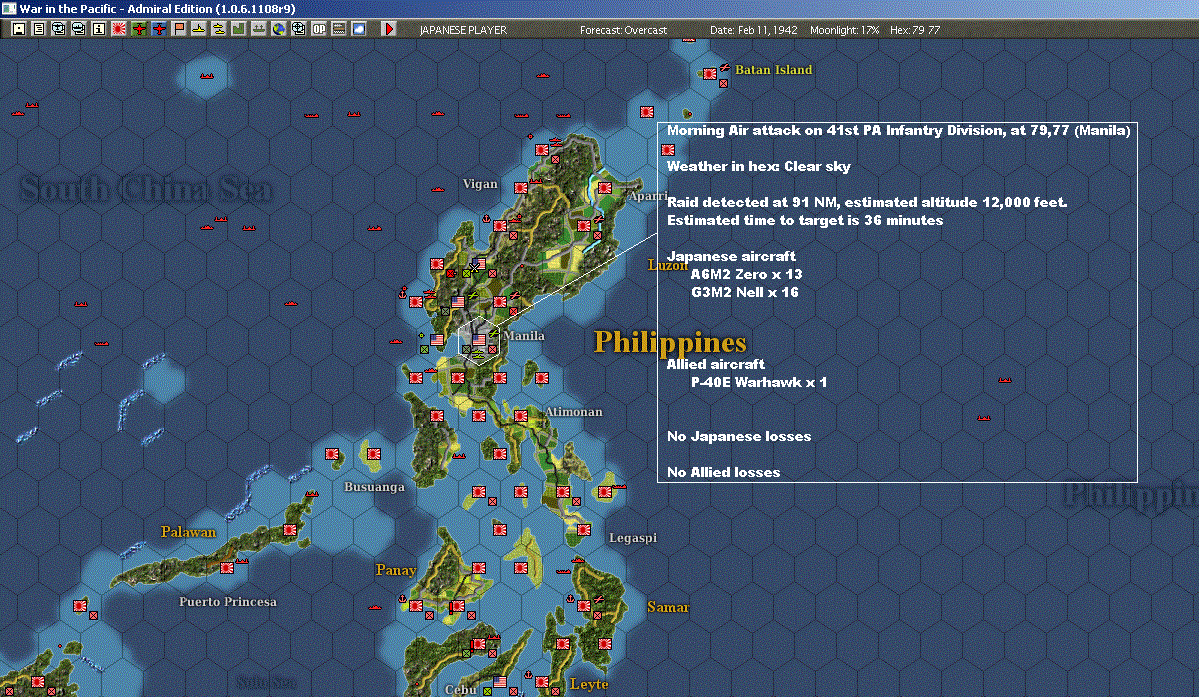
Task: Click the 'P-40E Warhawk x 1' report line
Action: 759,382
